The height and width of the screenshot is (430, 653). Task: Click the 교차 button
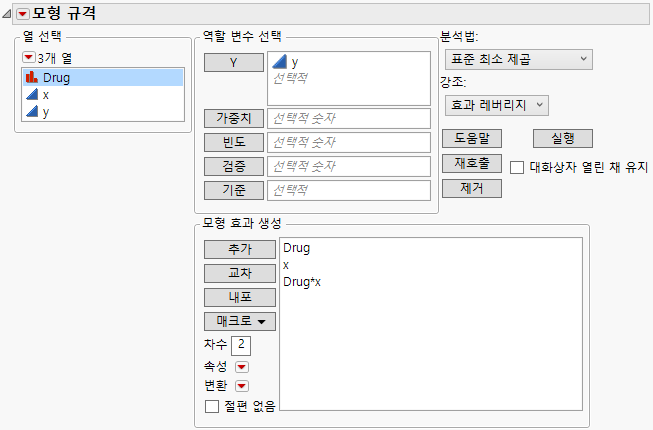click(240, 273)
